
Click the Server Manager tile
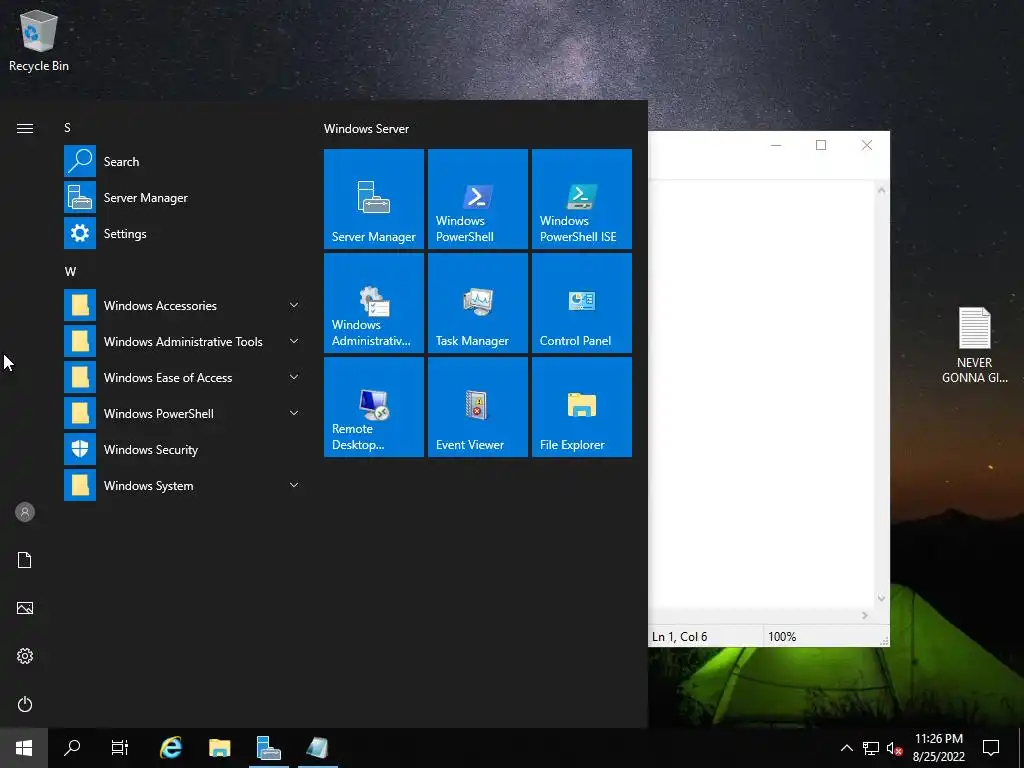(x=374, y=199)
